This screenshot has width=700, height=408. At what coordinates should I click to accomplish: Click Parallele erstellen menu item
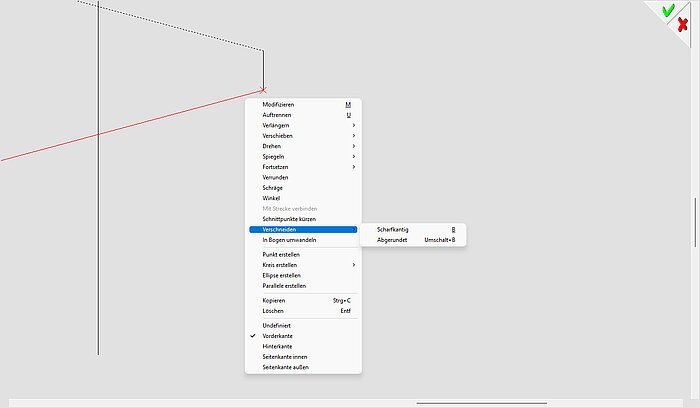284,286
